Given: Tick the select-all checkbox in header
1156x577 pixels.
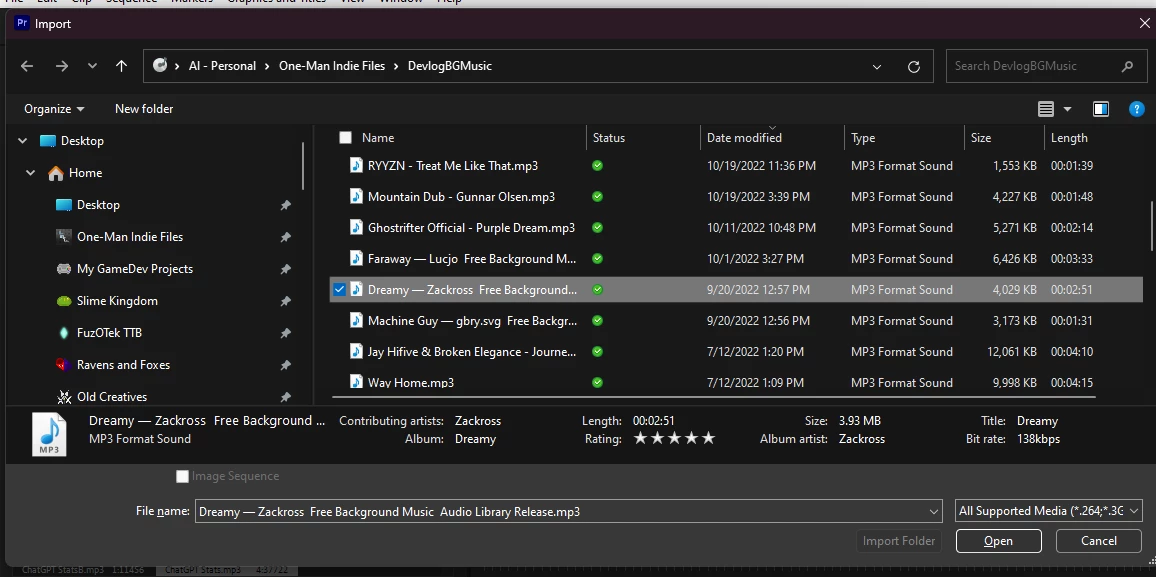Looking at the screenshot, I should point(345,138).
